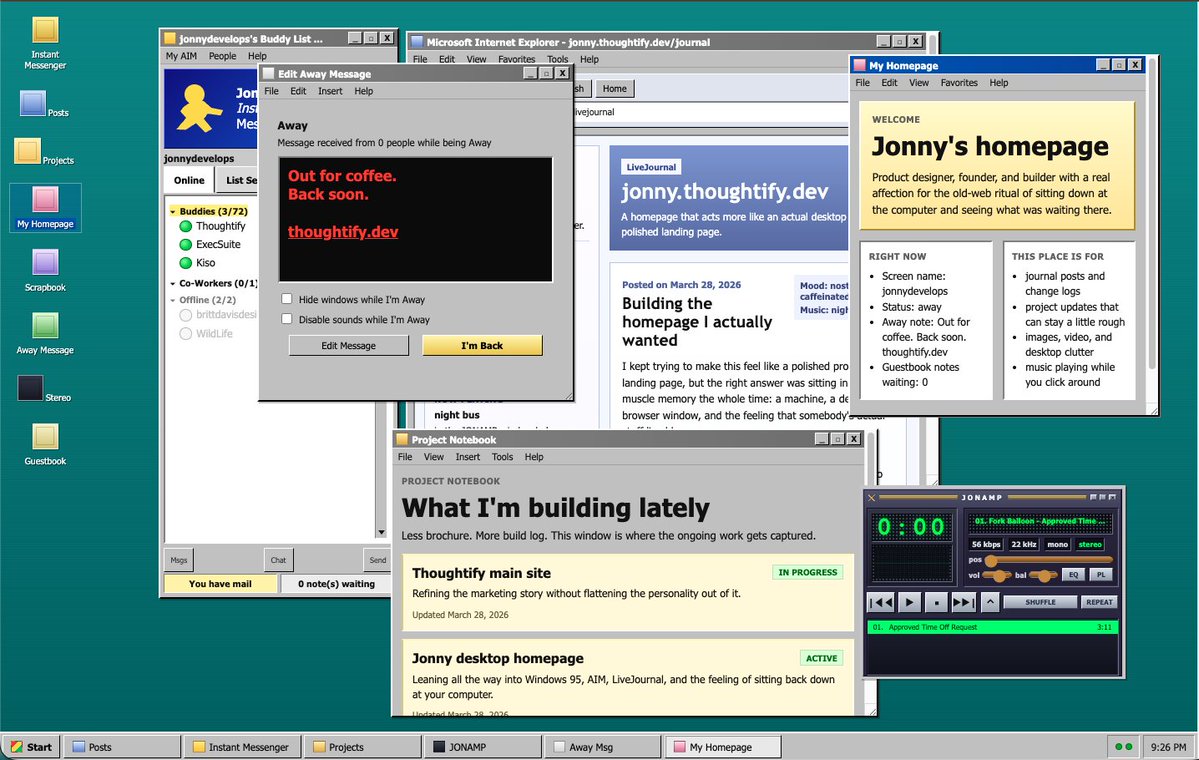
Task: Switch to the Online tab in Buddy List
Action: click(189, 180)
